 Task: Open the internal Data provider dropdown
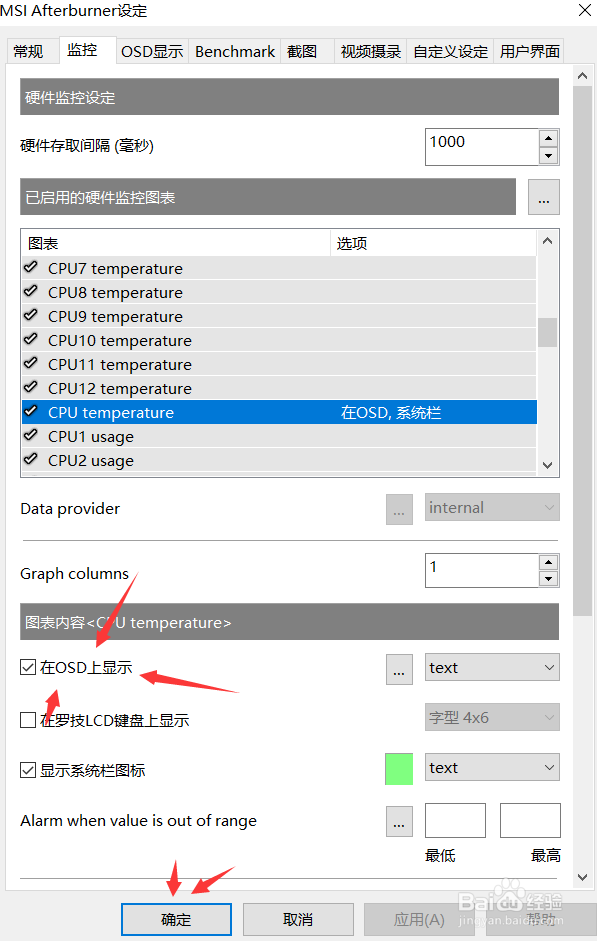point(492,508)
